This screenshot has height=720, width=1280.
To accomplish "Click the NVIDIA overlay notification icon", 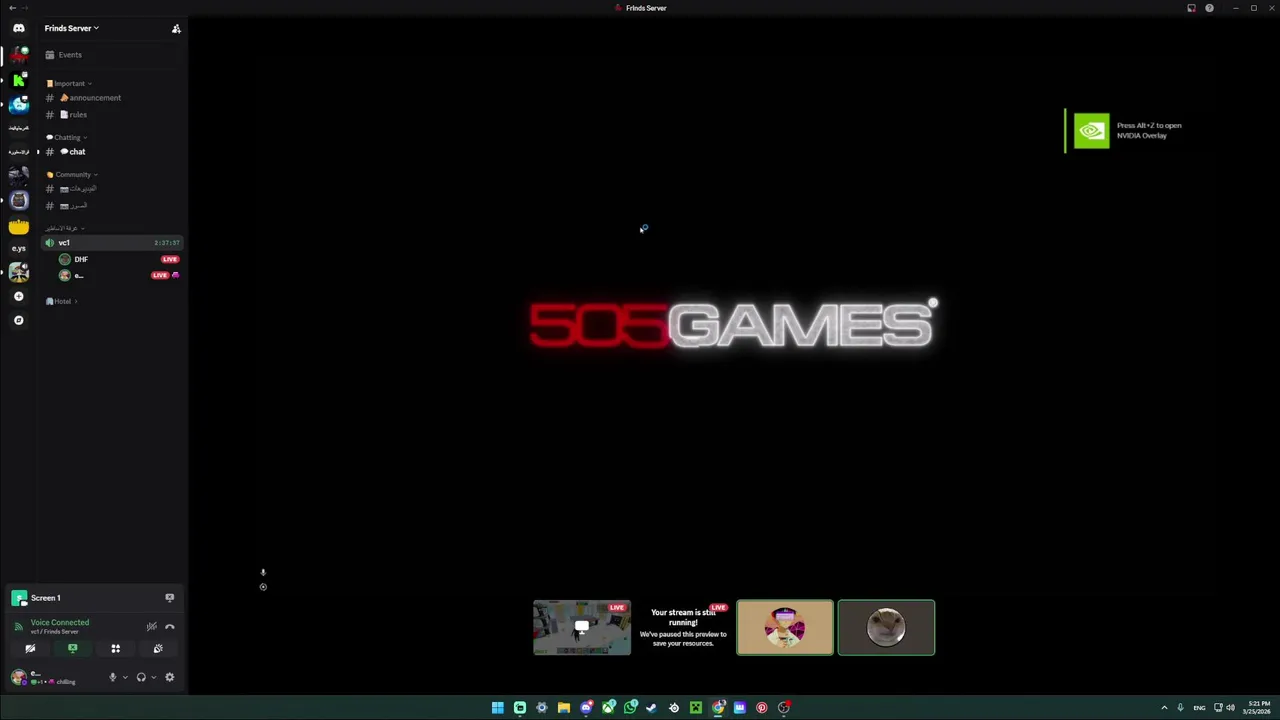I will (1091, 131).
